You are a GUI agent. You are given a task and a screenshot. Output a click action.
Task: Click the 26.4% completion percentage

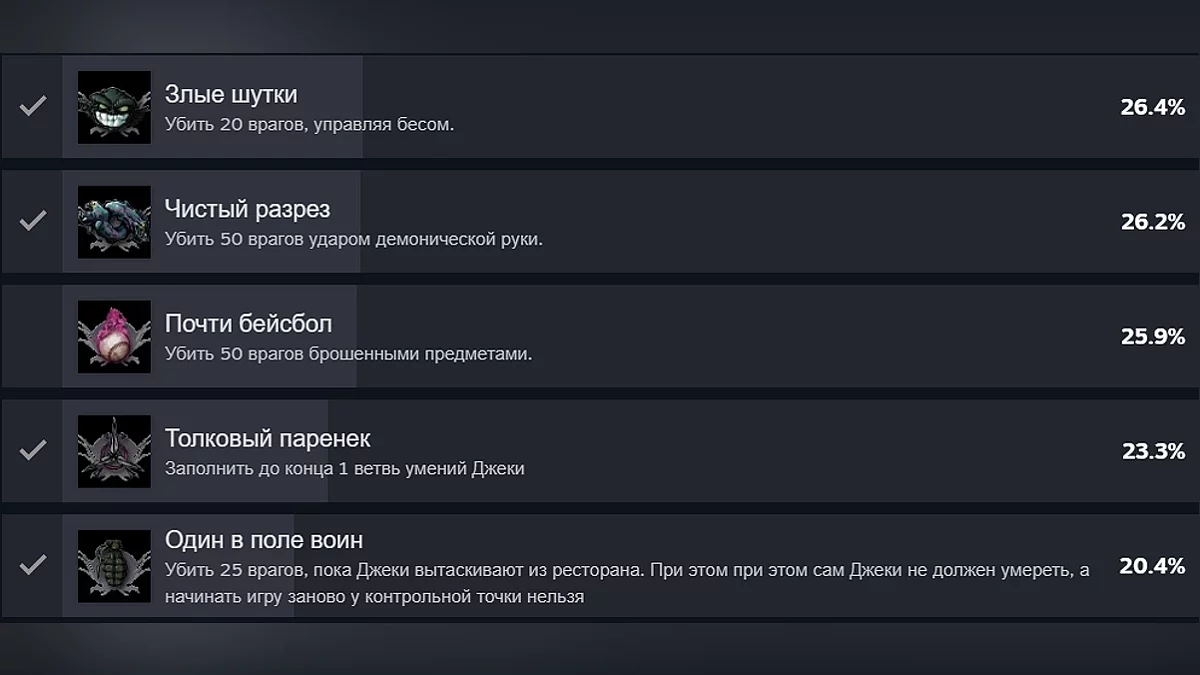[1152, 107]
